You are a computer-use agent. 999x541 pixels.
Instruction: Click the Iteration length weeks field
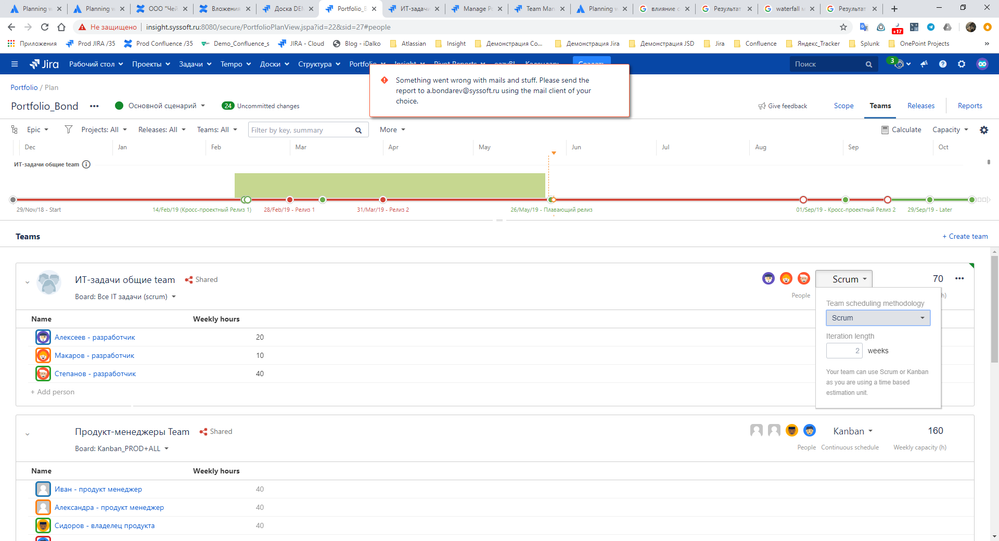844,350
